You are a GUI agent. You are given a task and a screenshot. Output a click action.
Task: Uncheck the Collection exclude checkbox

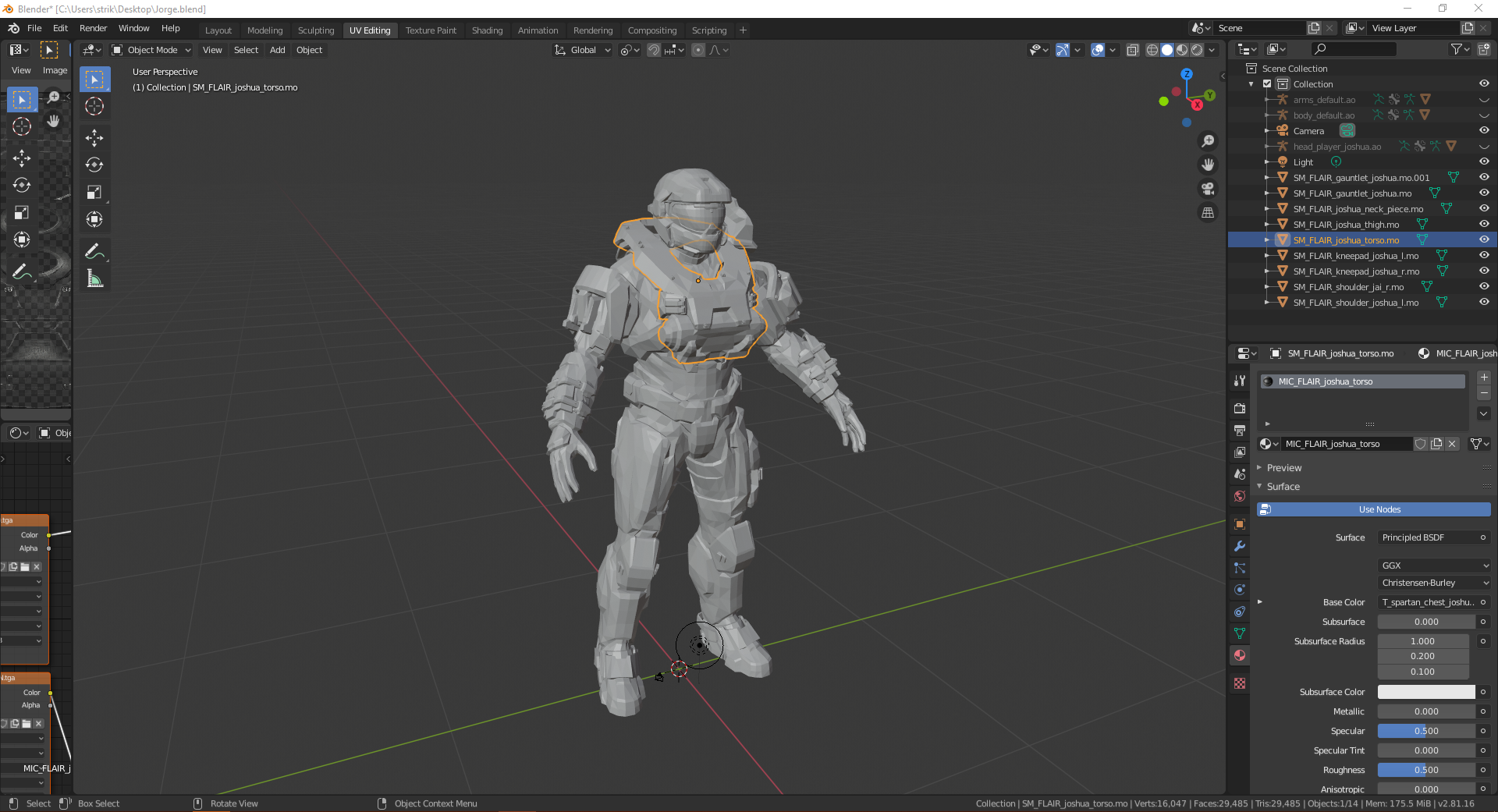[x=1267, y=84]
